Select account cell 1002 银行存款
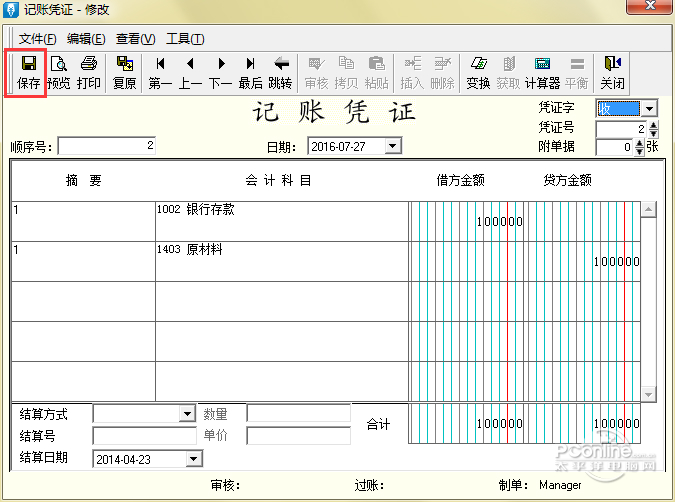 click(x=282, y=221)
